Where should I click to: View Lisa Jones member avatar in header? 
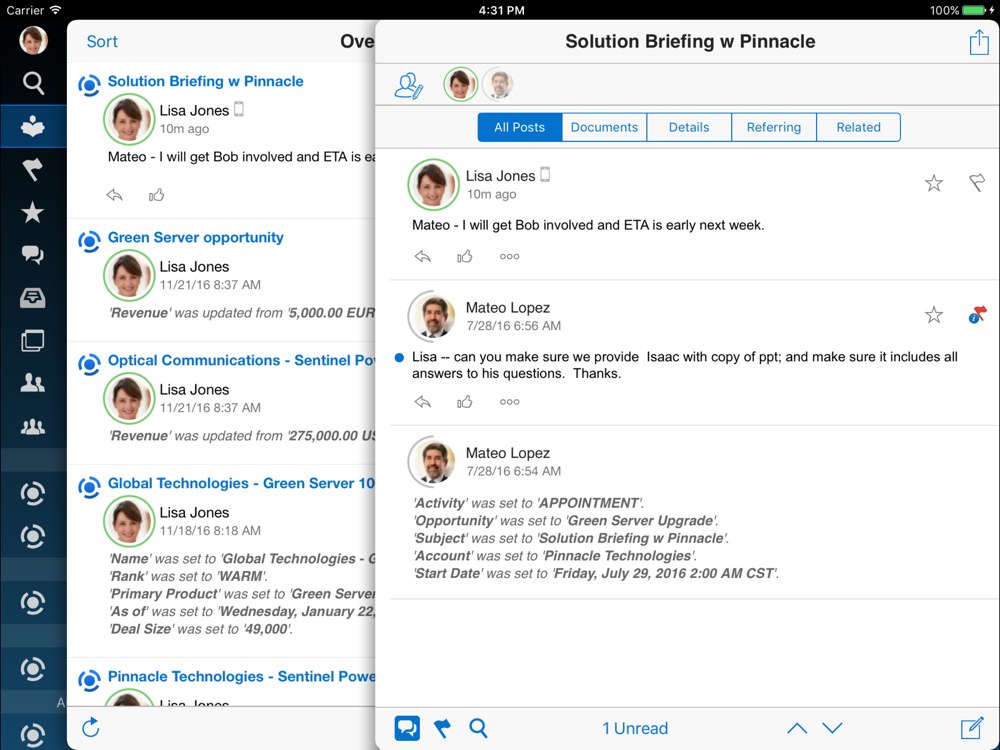[460, 84]
